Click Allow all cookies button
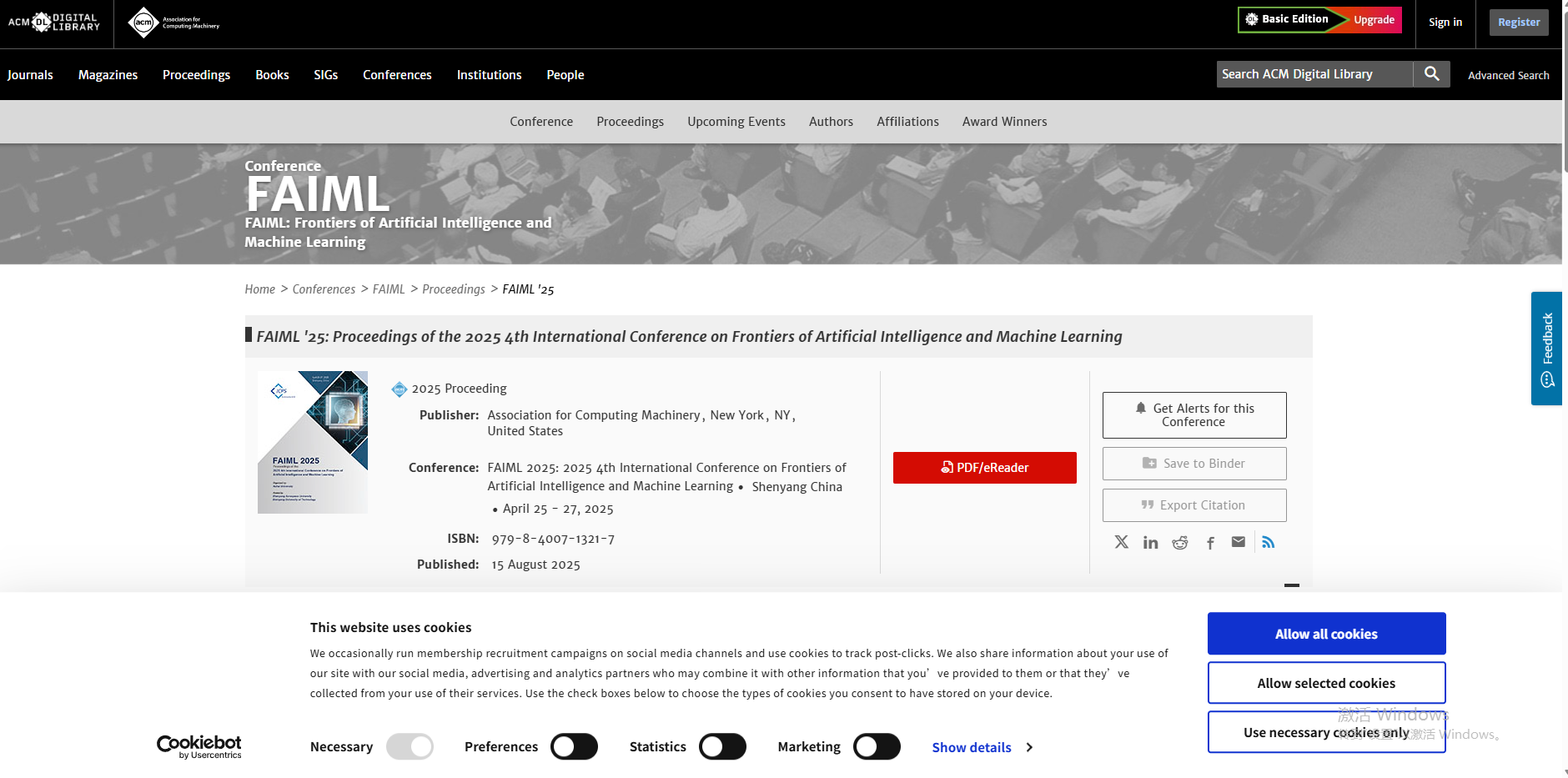The image size is (1568, 778). click(1326, 634)
